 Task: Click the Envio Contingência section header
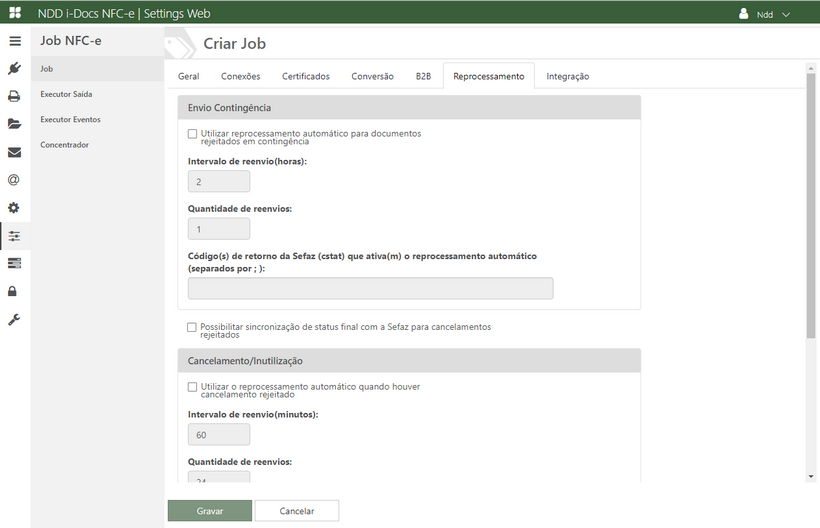pos(409,108)
